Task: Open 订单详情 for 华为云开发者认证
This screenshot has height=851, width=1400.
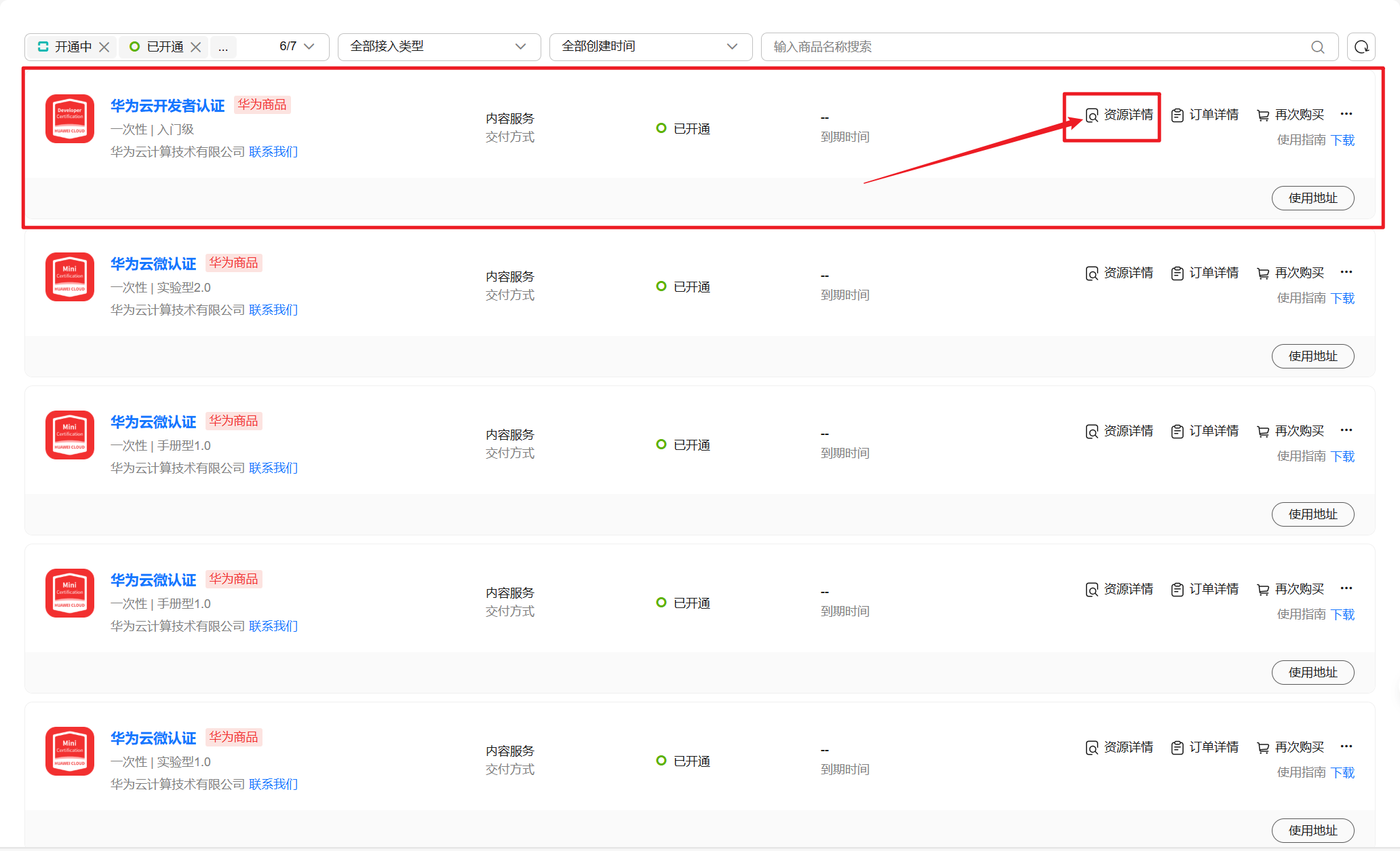Action: 1205,115
